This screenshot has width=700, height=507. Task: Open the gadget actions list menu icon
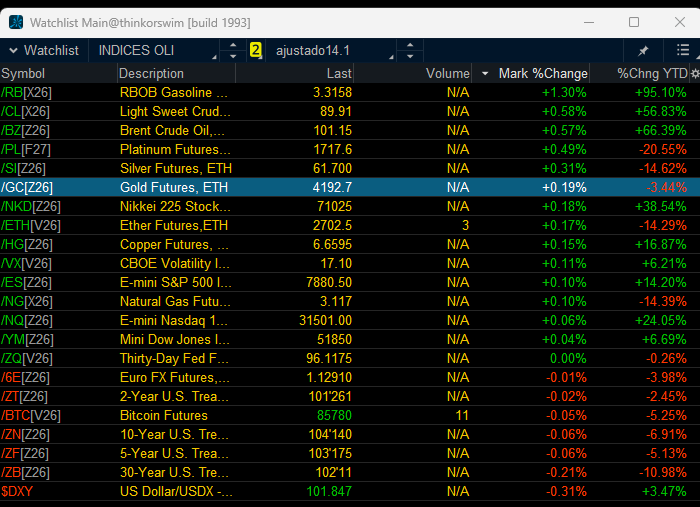(683, 50)
